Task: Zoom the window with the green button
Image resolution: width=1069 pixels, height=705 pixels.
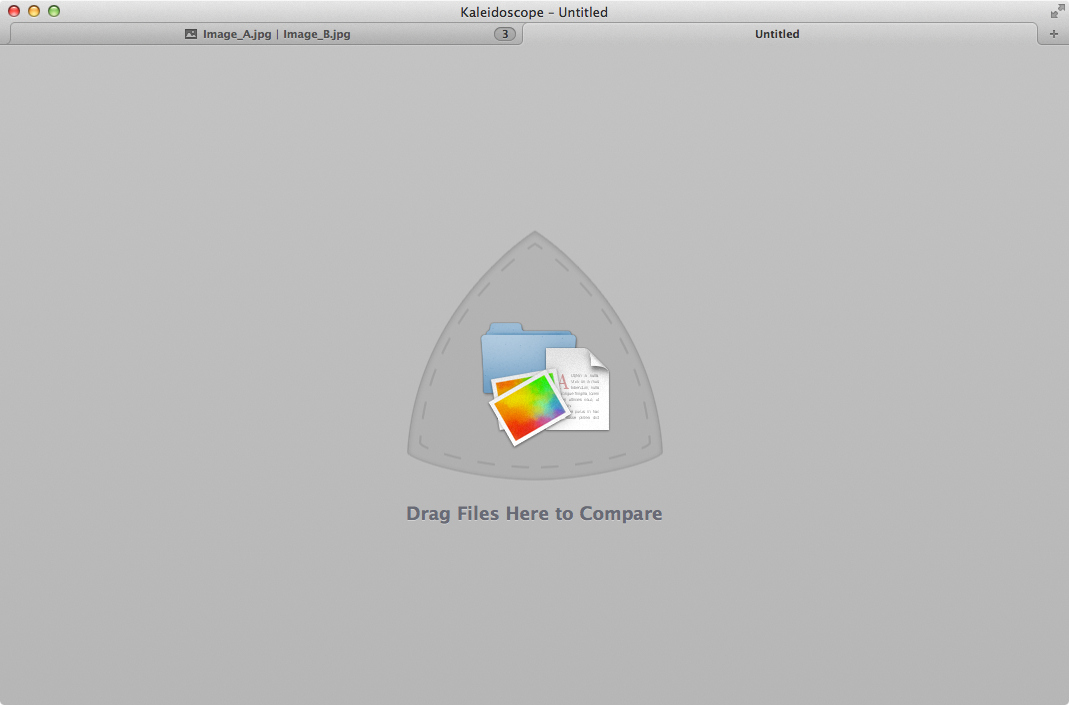Action: coord(54,11)
